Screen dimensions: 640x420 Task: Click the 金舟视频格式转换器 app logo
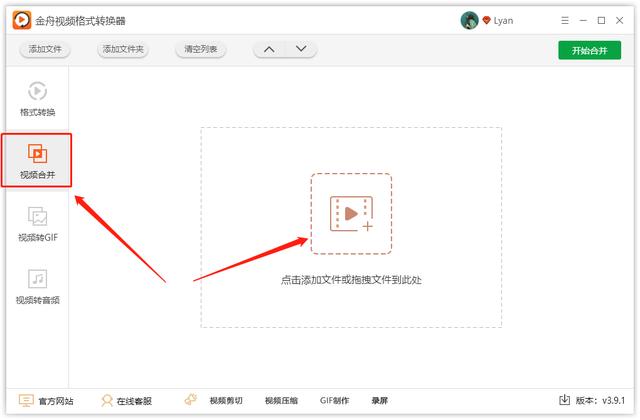(x=22, y=20)
